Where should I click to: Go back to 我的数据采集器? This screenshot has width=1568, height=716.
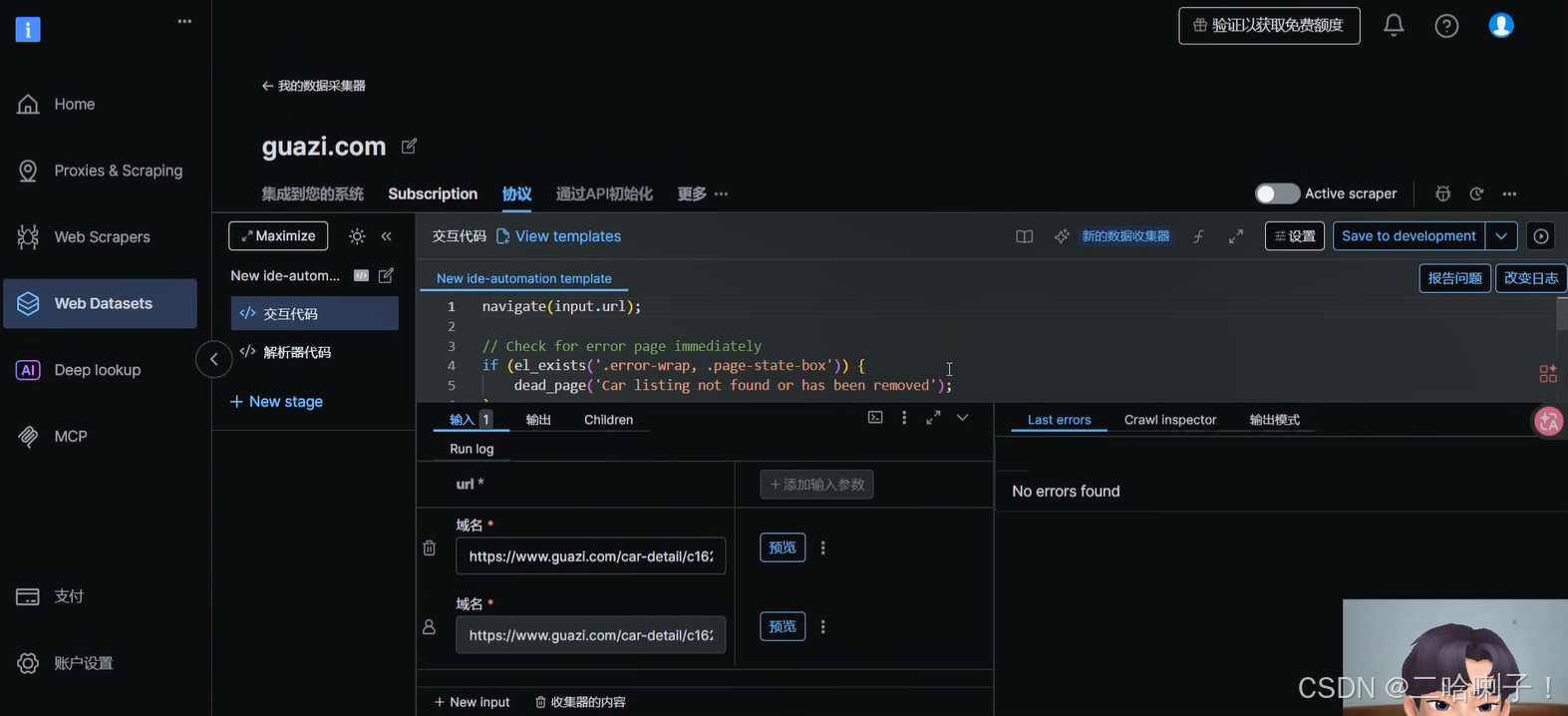[x=313, y=86]
